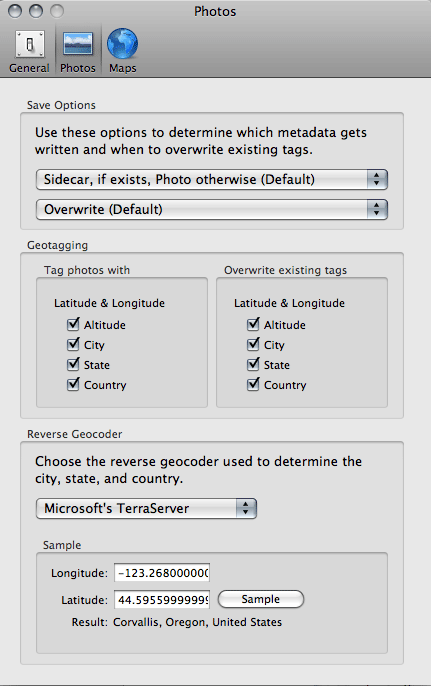
Task: Click the Maps tab label
Action: pyautogui.click(x=123, y=68)
